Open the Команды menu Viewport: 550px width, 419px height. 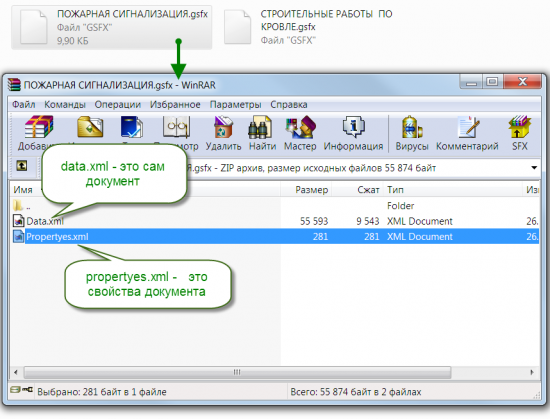click(x=65, y=104)
